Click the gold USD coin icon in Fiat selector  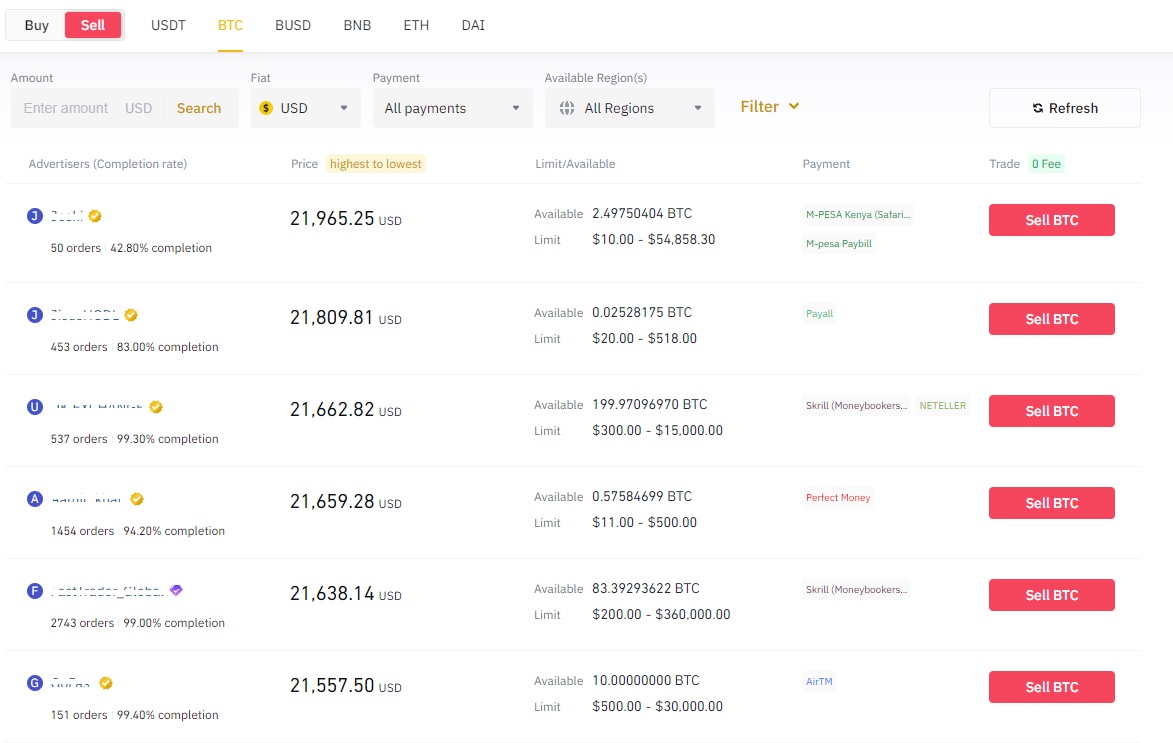click(x=266, y=107)
